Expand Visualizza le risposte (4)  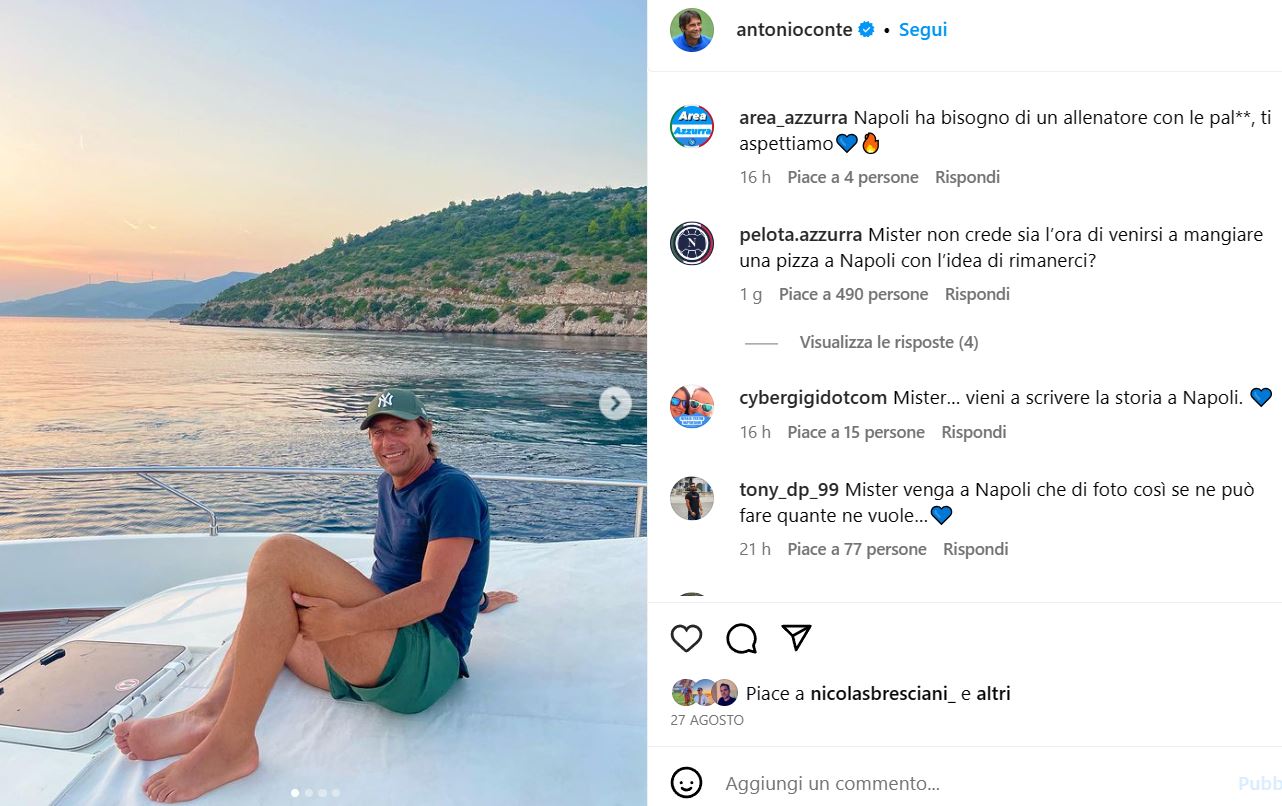tap(888, 342)
